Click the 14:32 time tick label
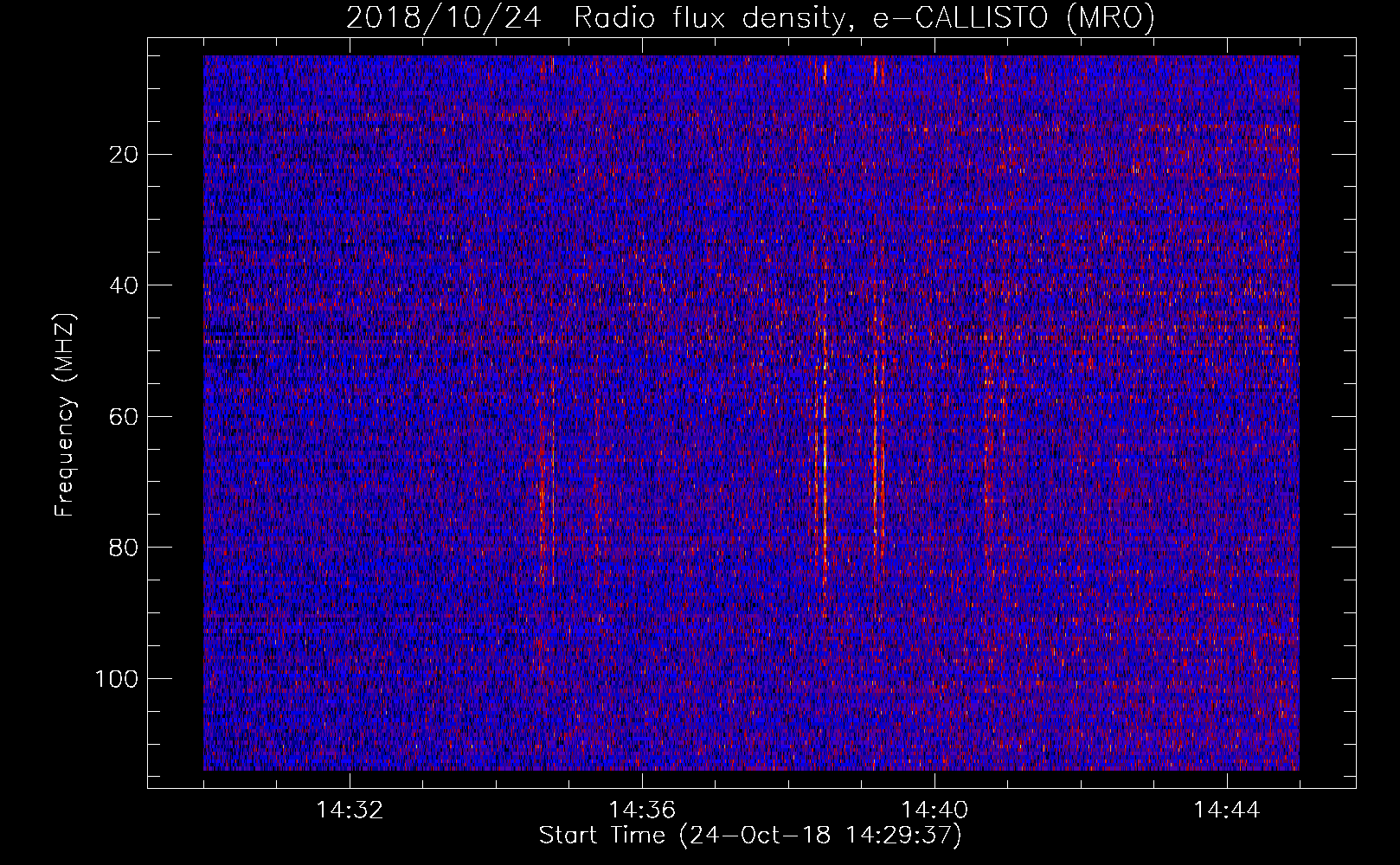The width and height of the screenshot is (1400, 865). 350,811
